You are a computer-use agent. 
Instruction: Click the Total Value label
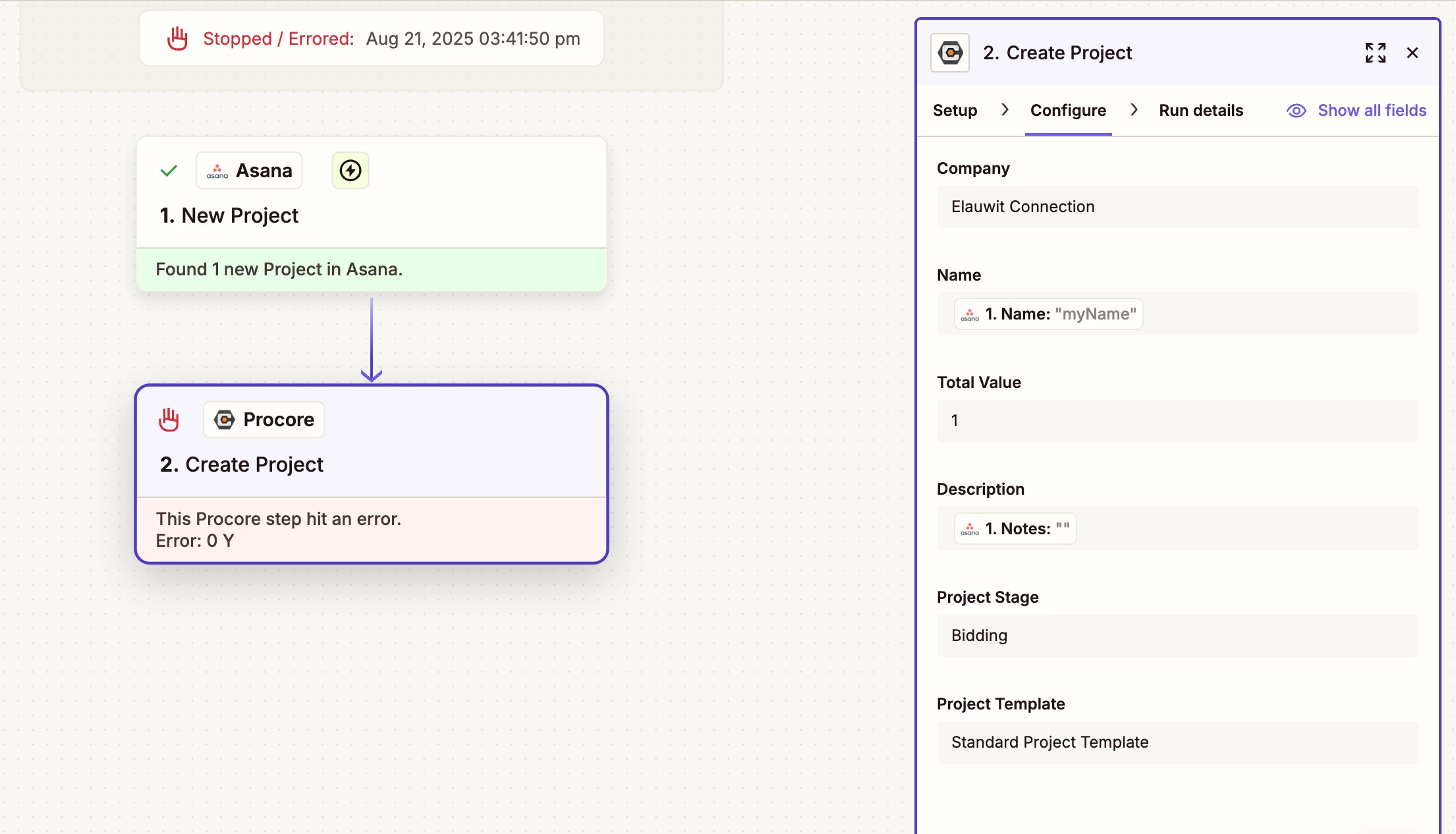979,383
